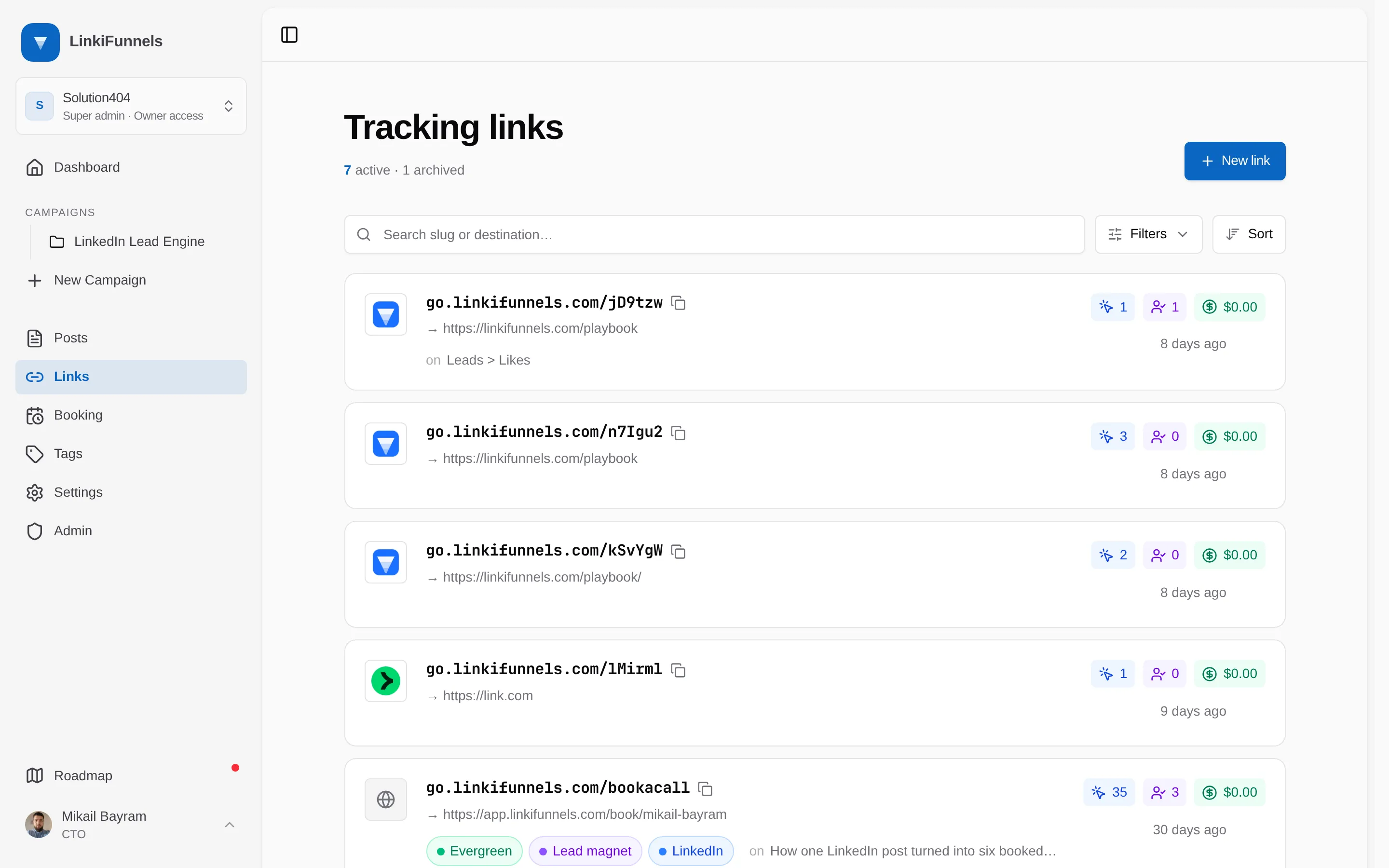The height and width of the screenshot is (868, 1389).
Task: Click the LinkiFunnels logo icon
Action: [x=40, y=42]
